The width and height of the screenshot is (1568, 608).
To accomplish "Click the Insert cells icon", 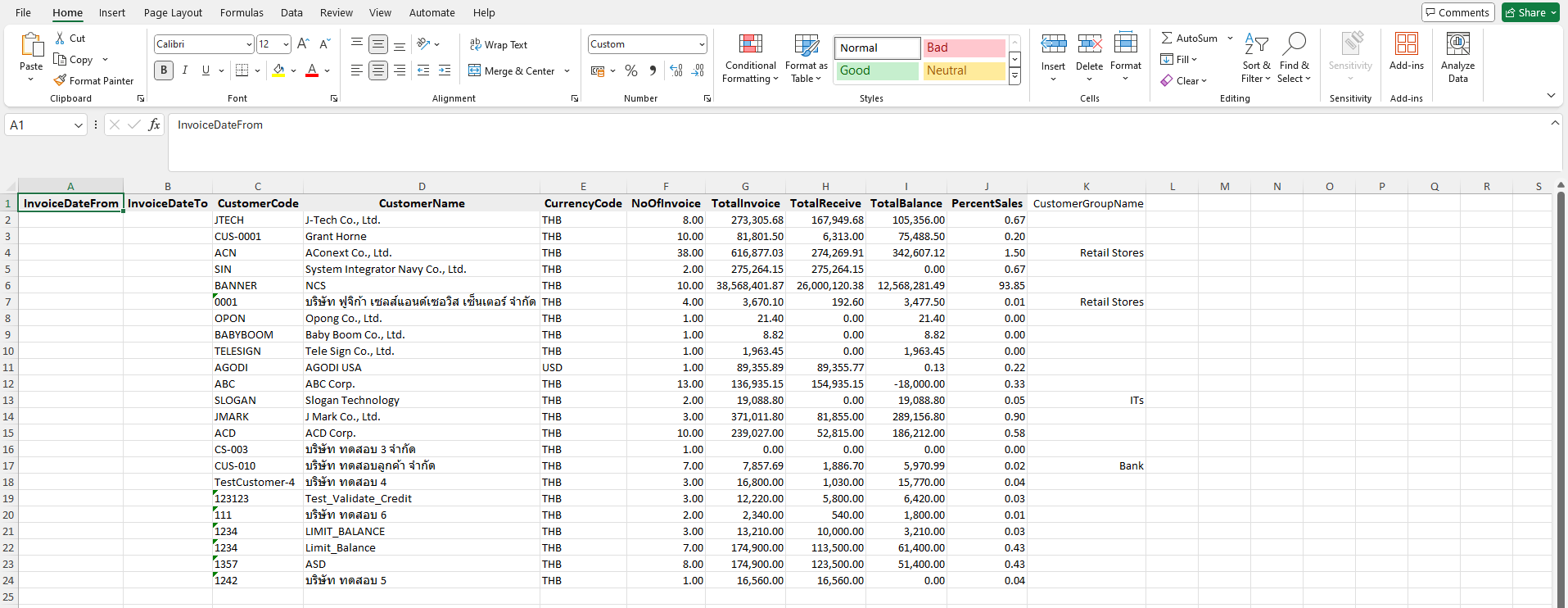I will (1053, 44).
